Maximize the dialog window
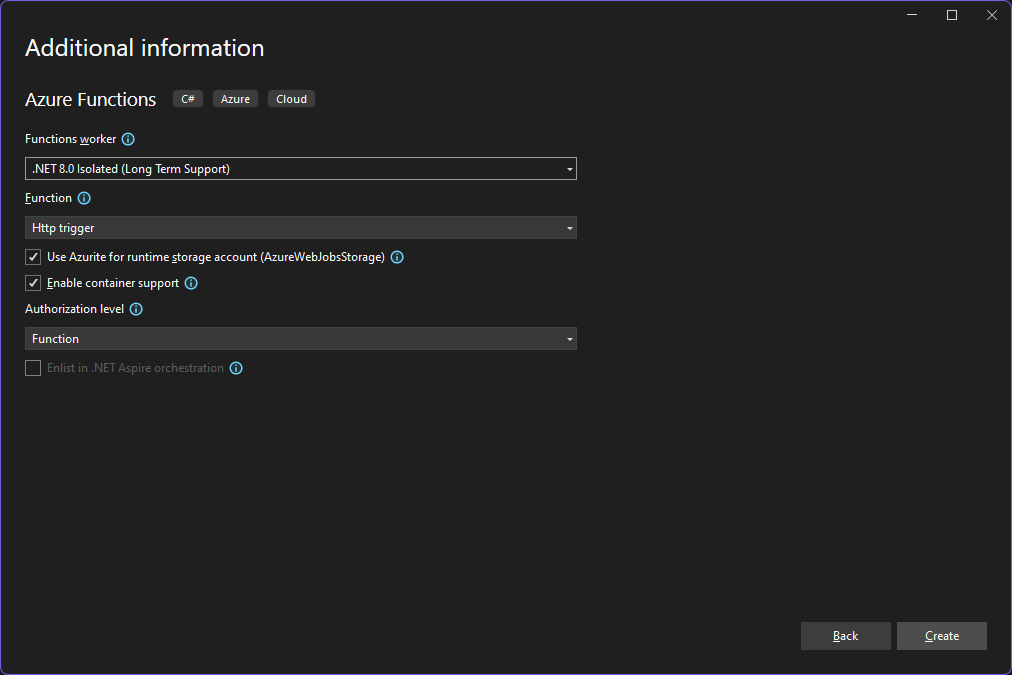1012x675 pixels. [x=952, y=15]
